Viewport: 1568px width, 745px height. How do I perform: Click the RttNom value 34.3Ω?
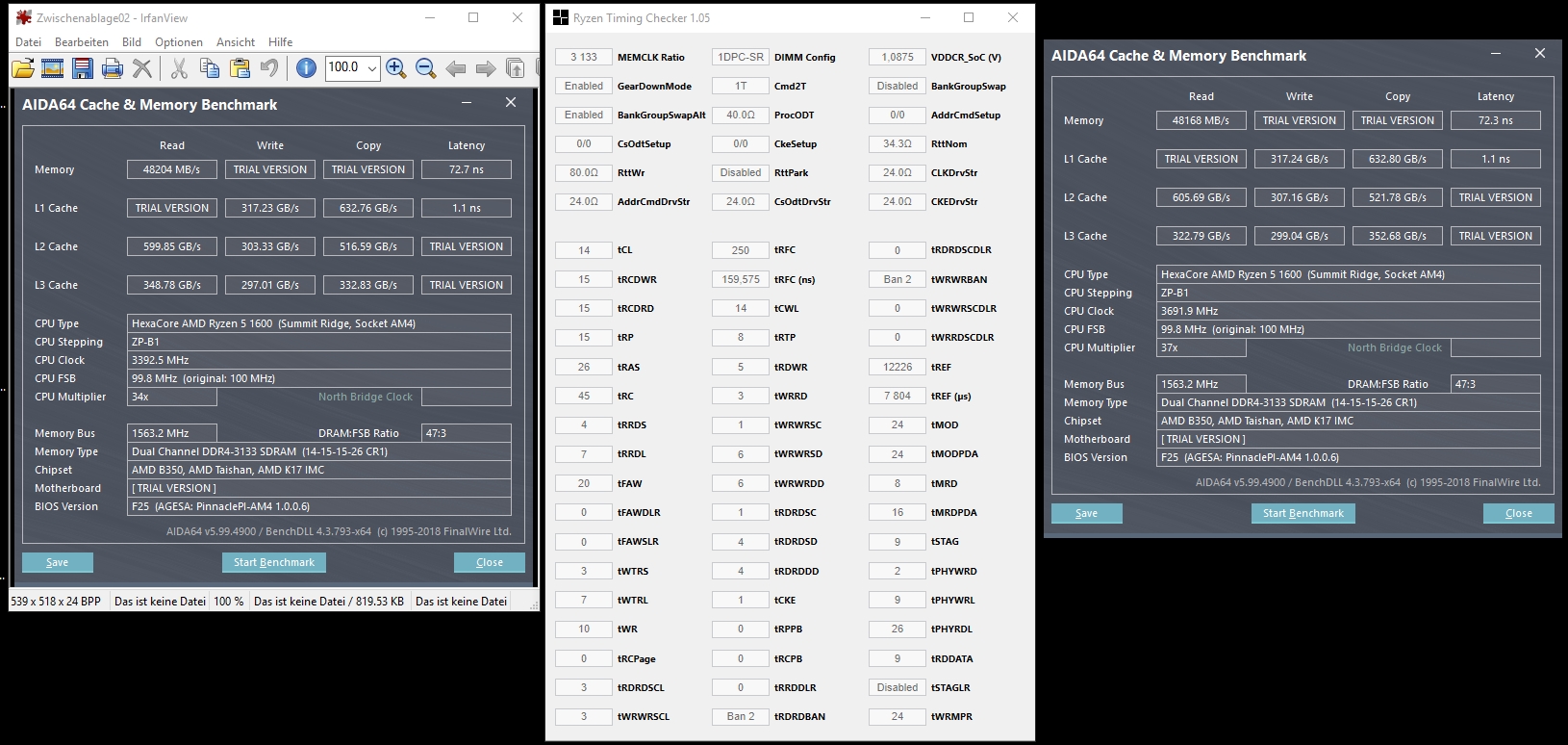pyautogui.click(x=898, y=143)
